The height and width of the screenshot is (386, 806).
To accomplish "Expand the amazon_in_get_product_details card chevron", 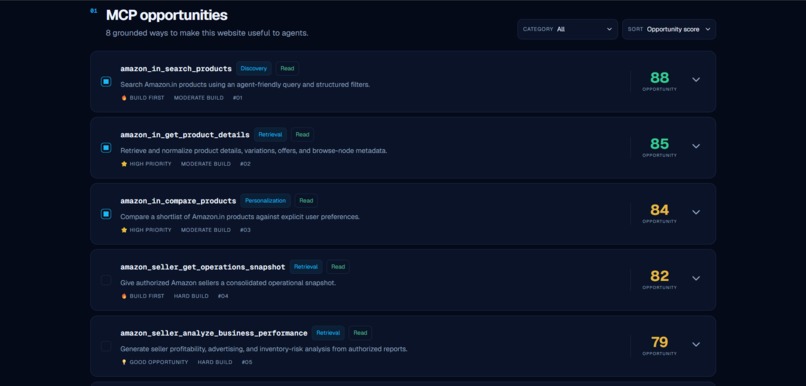I will 696,146.
